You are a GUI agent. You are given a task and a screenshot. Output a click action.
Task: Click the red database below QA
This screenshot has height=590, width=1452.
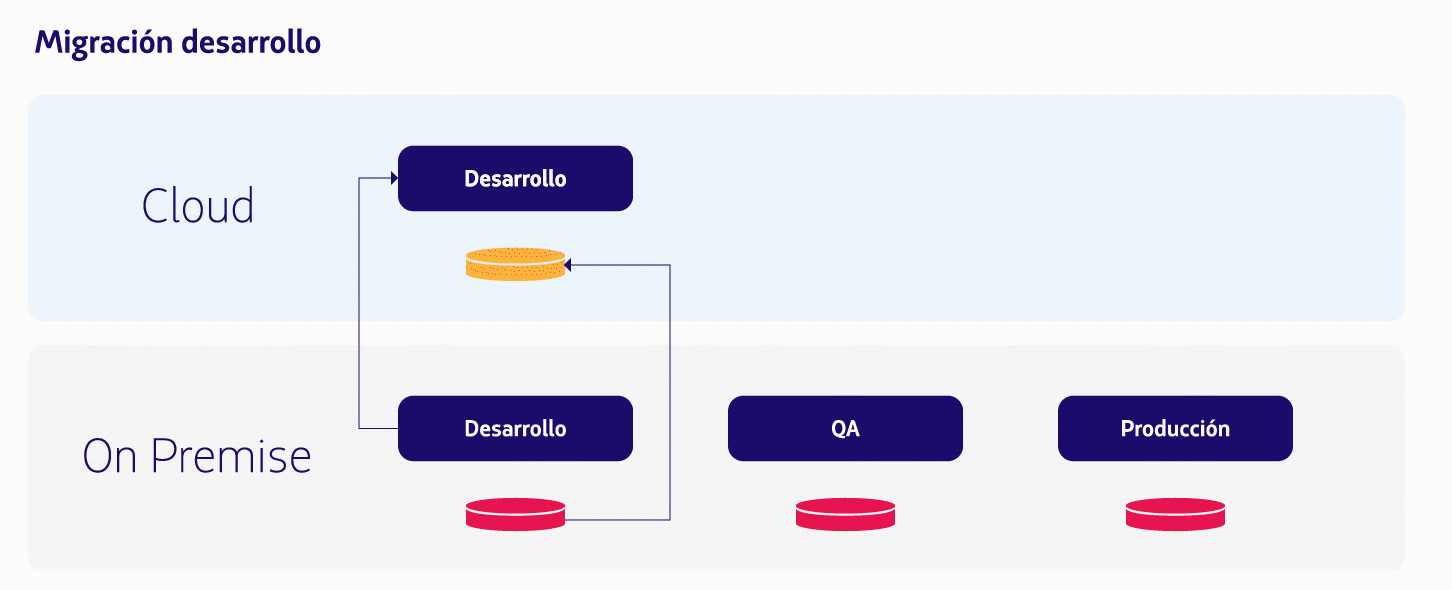(845, 514)
